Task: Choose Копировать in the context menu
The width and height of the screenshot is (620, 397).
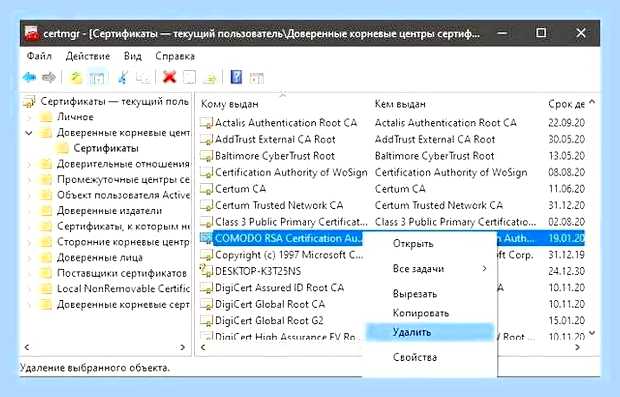Action: click(x=430, y=313)
